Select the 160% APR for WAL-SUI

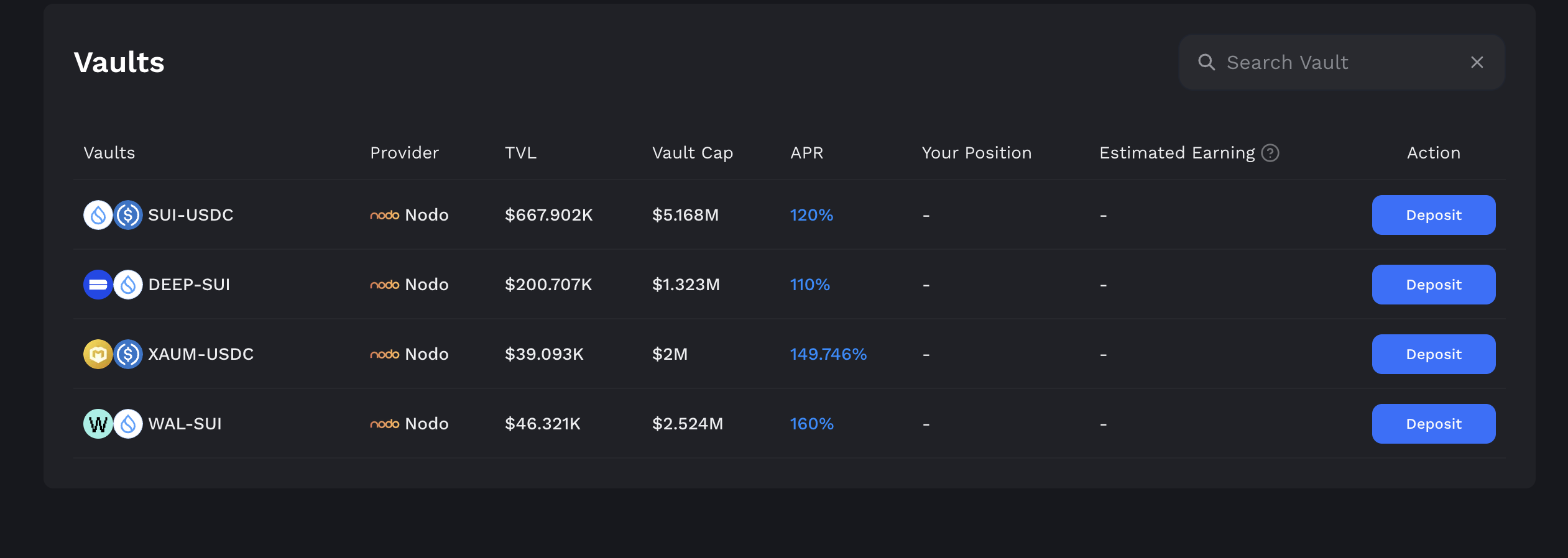pyautogui.click(x=811, y=424)
